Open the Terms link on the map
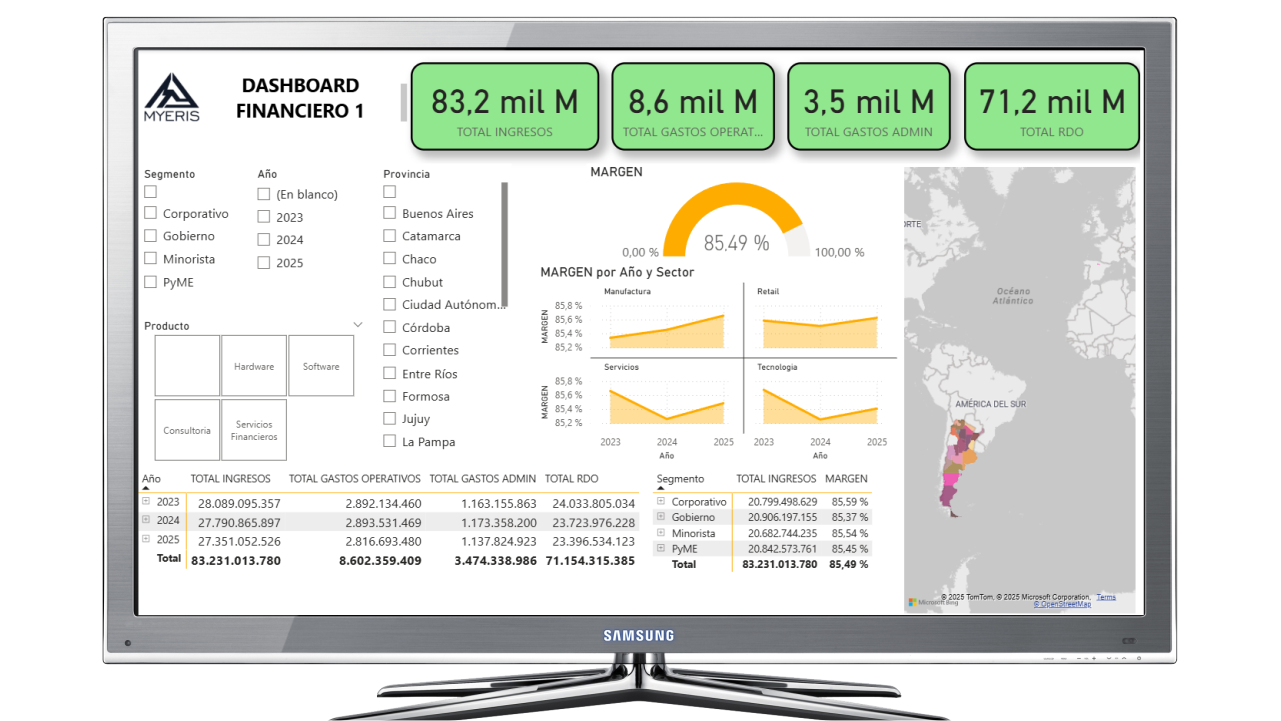The image size is (1281, 721). pos(1105,596)
